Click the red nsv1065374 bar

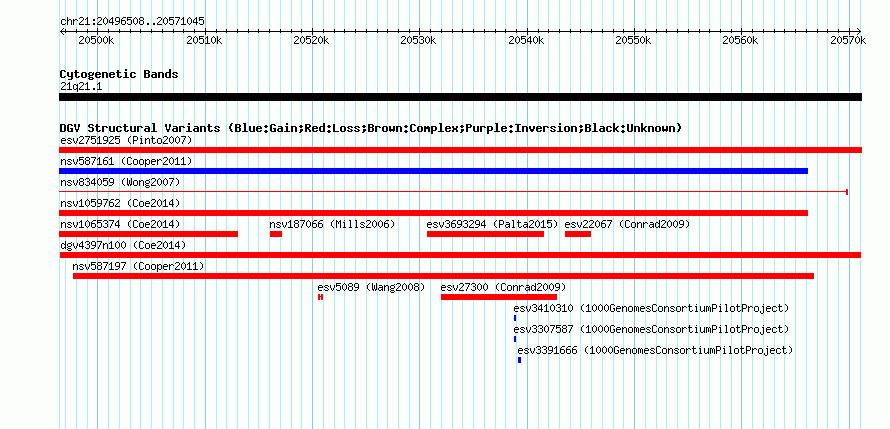pyautogui.click(x=148, y=234)
